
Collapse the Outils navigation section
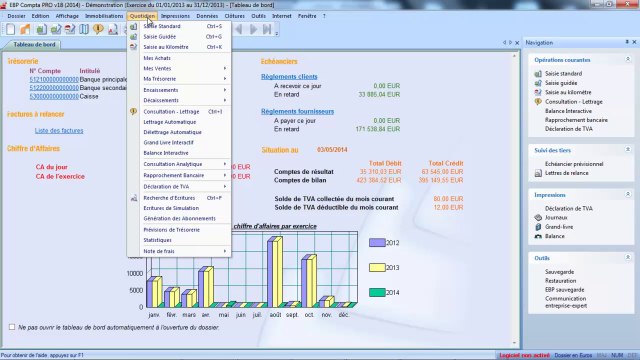(x=628, y=258)
